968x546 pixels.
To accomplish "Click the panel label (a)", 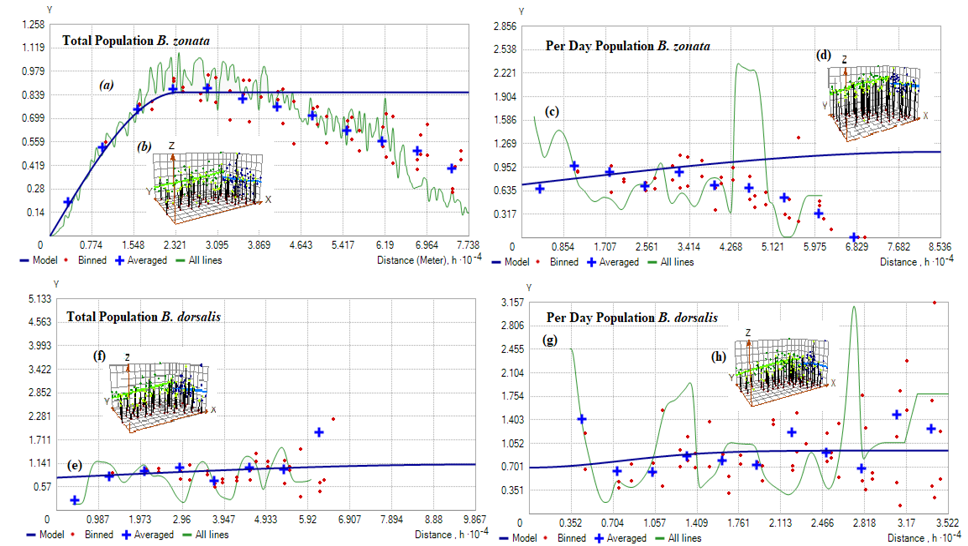I will coord(107,85).
